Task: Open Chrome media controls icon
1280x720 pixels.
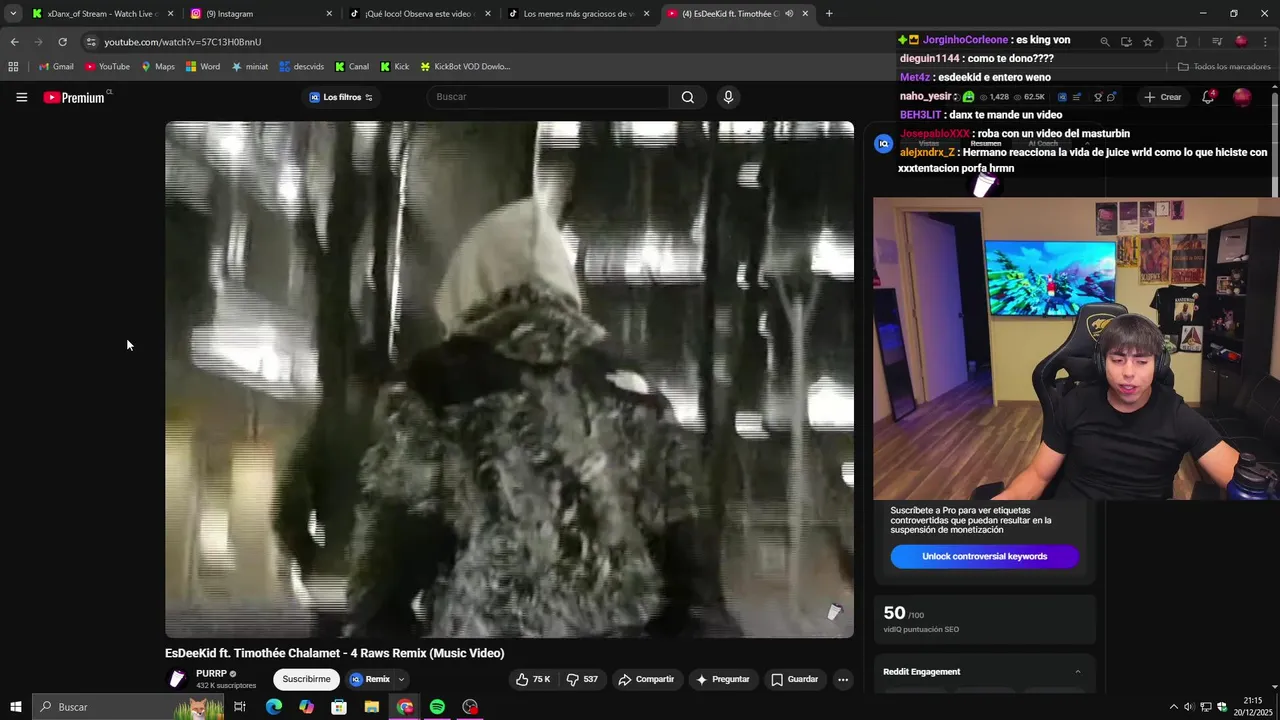Action: coord(1217,42)
